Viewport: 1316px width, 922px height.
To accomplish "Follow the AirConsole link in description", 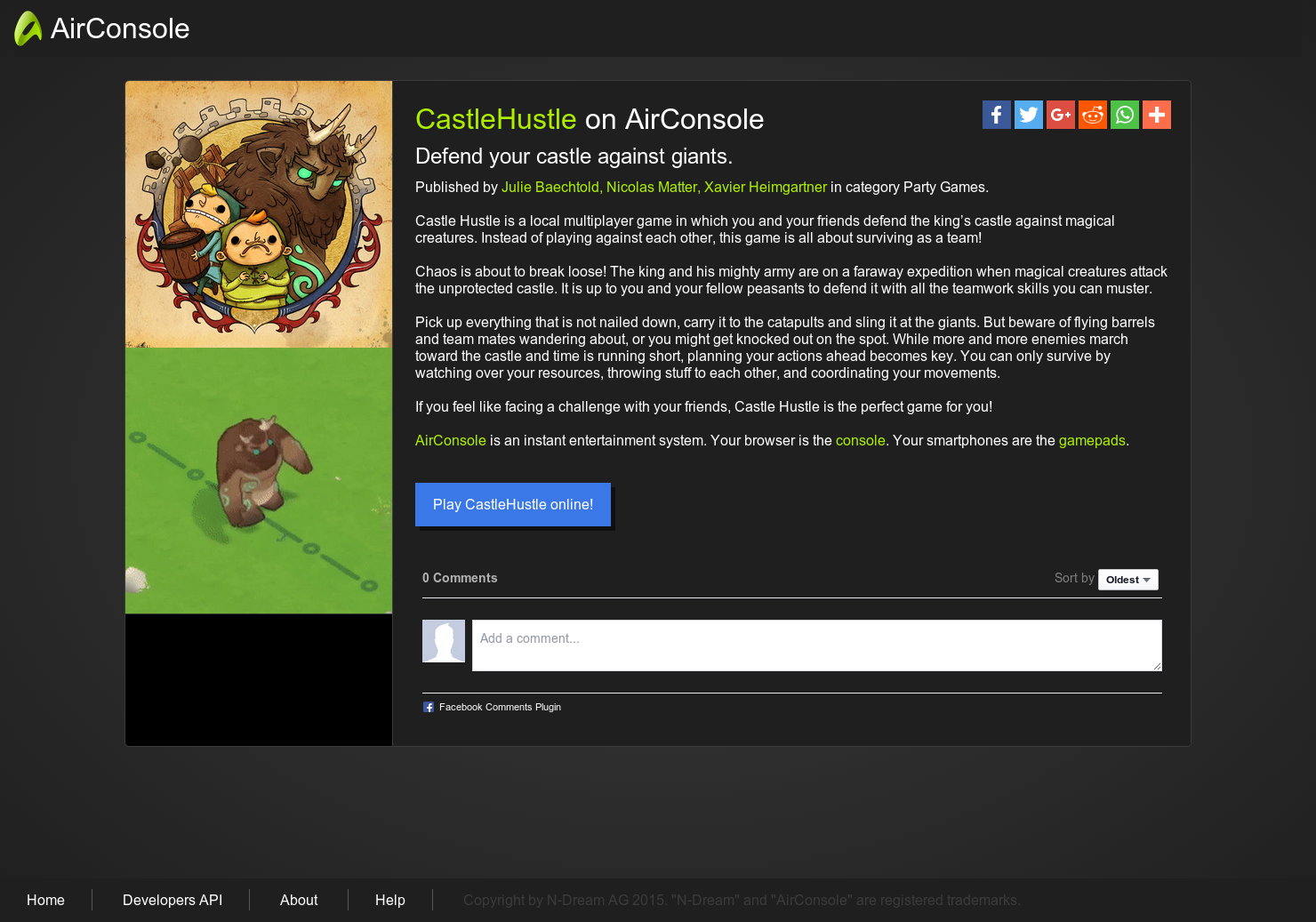I will (x=451, y=440).
